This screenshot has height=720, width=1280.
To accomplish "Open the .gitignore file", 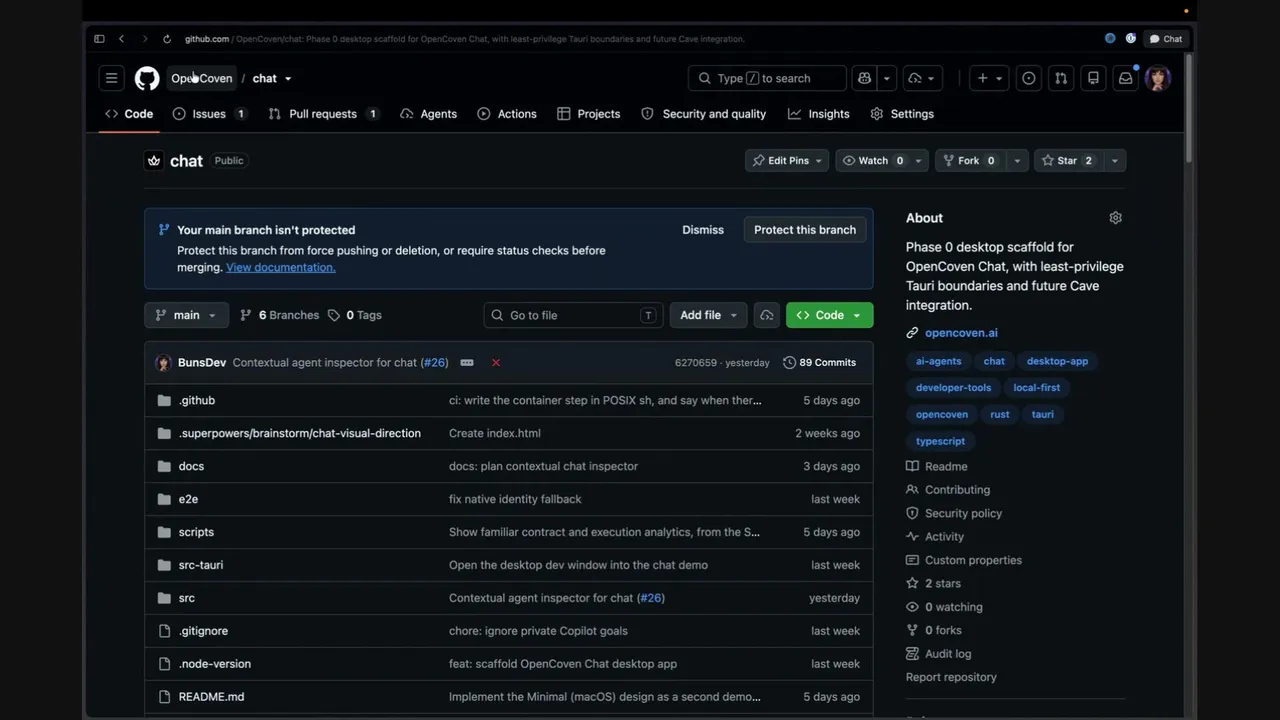I will pos(203,631).
